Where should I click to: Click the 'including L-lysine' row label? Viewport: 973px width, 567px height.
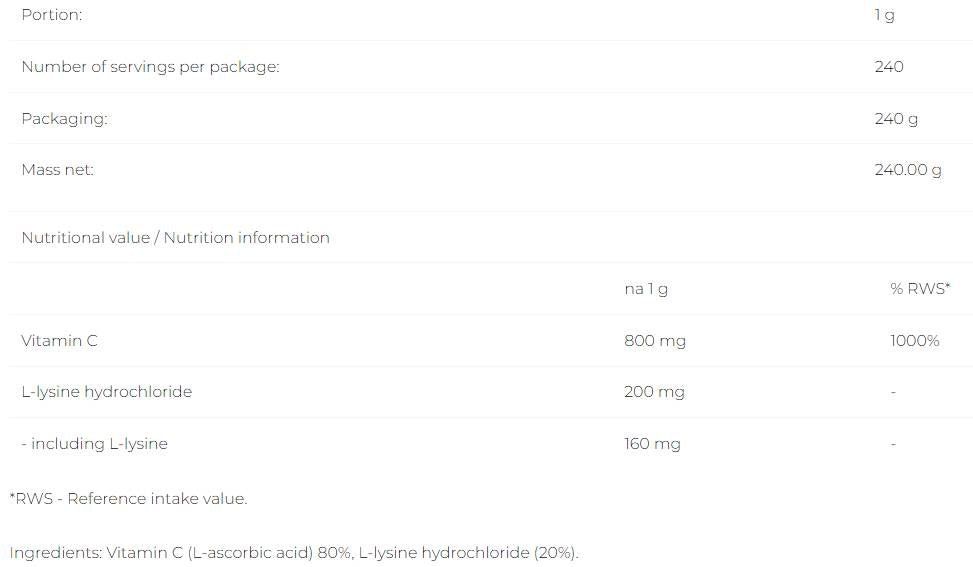click(94, 444)
